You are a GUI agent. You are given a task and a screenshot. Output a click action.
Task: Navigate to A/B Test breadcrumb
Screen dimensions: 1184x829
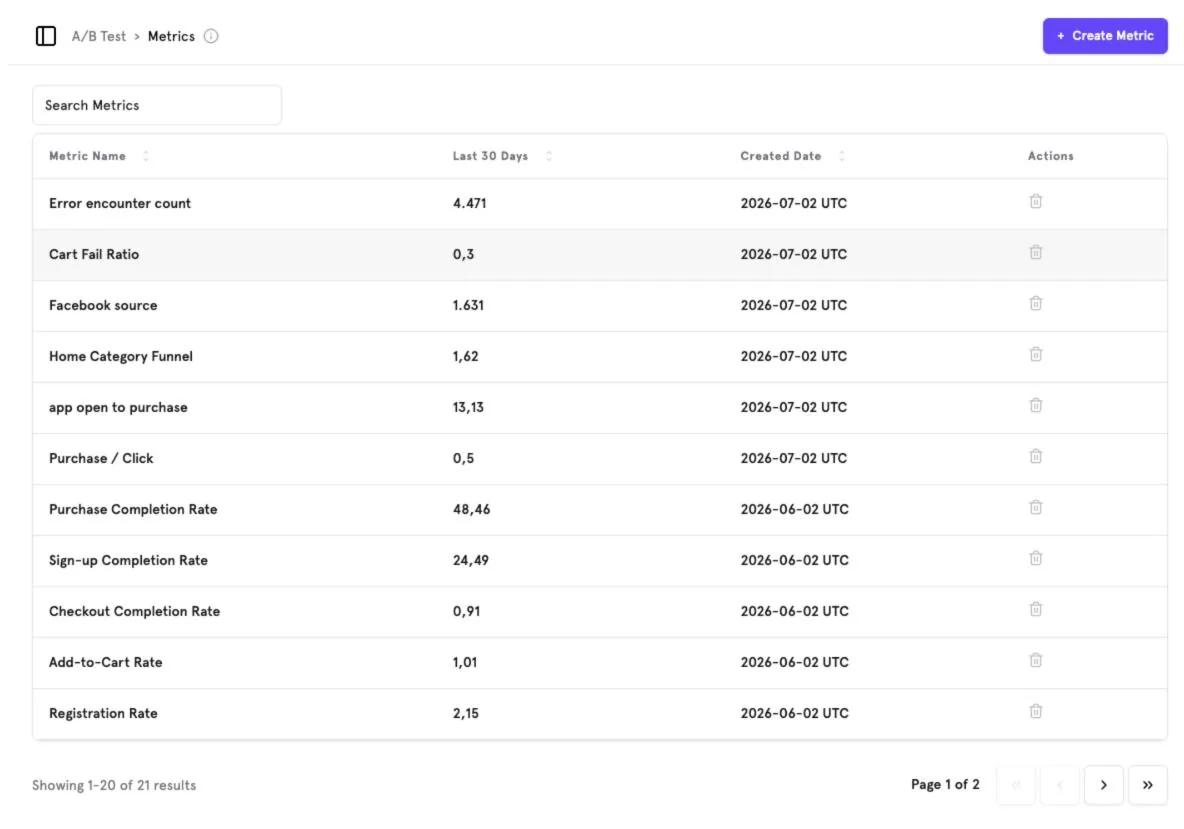(99, 36)
